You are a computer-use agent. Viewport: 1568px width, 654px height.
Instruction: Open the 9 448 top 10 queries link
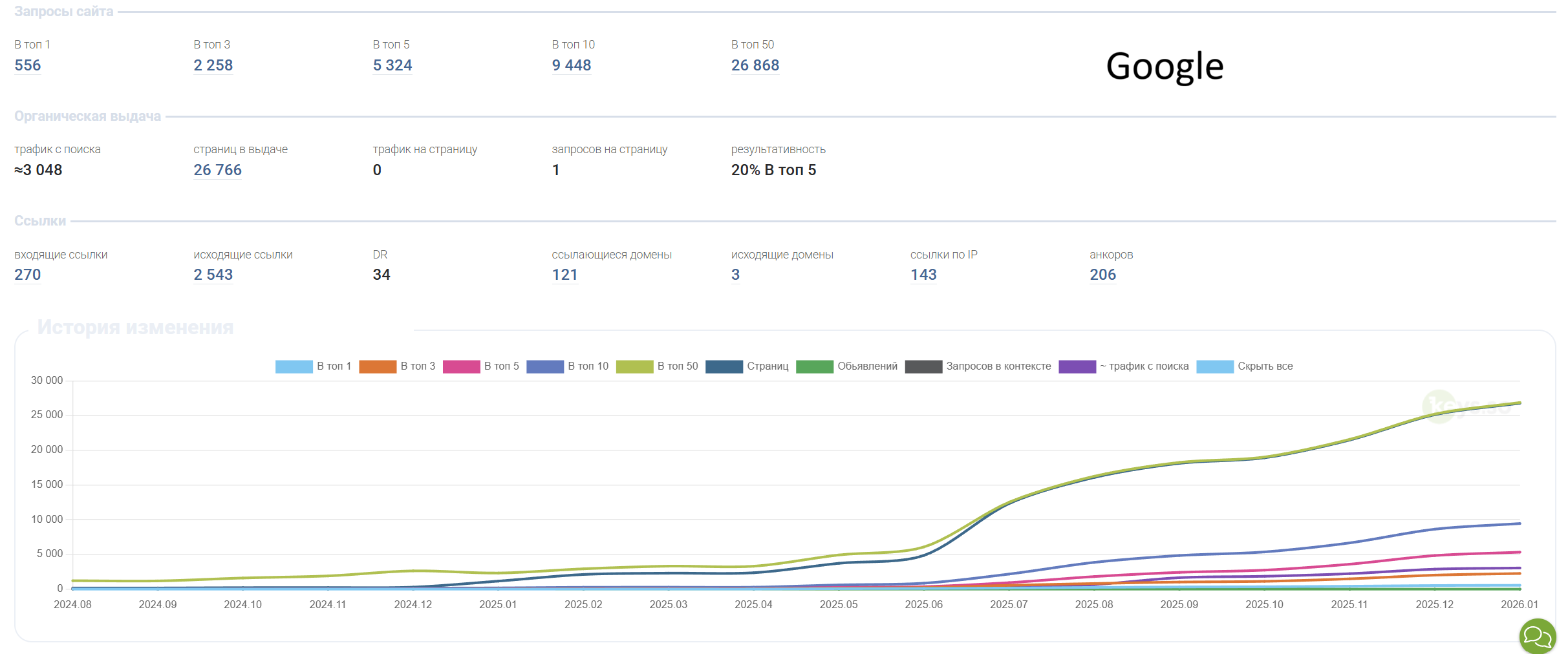pos(572,65)
